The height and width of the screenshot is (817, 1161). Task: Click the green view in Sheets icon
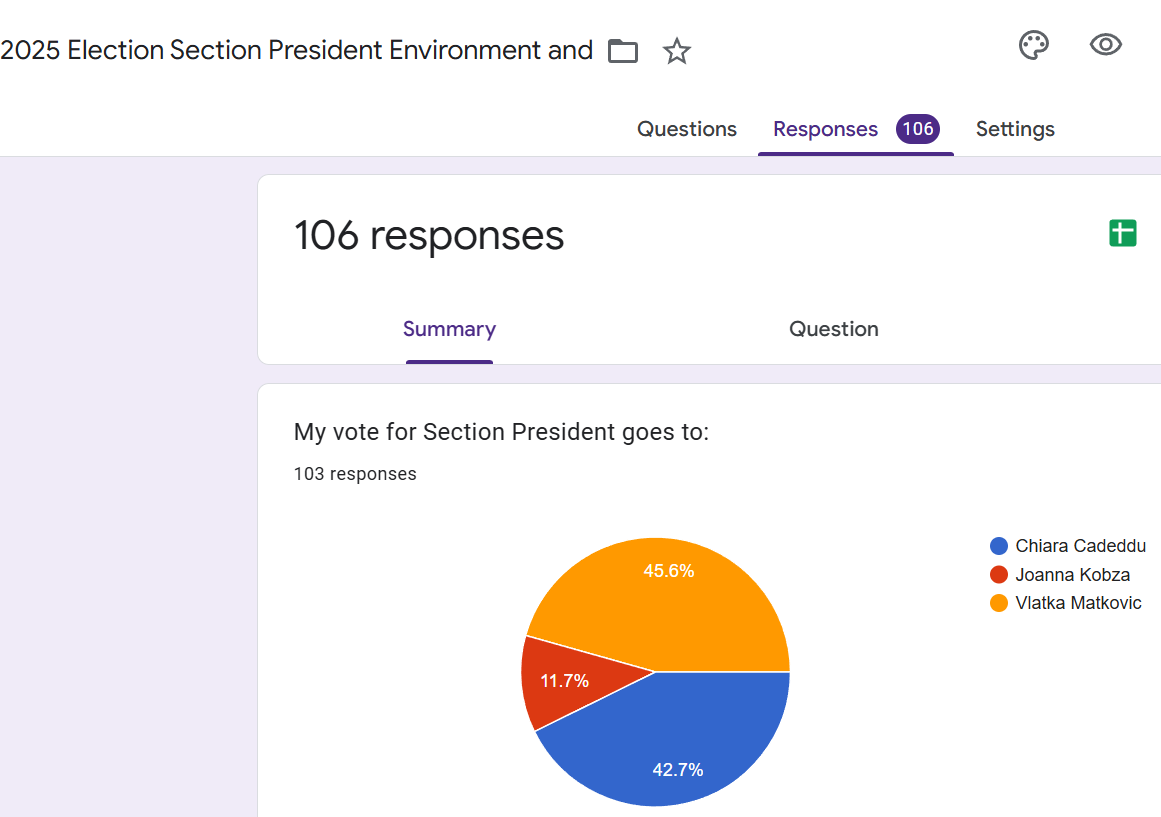[x=1122, y=234]
